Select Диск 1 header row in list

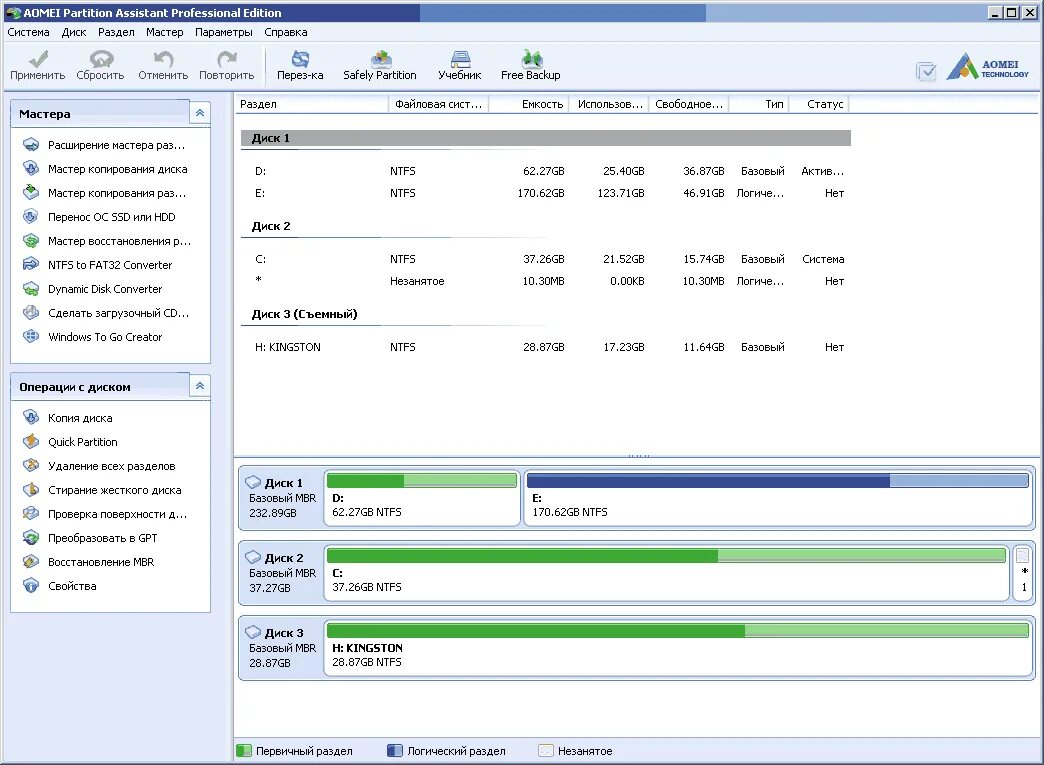545,138
